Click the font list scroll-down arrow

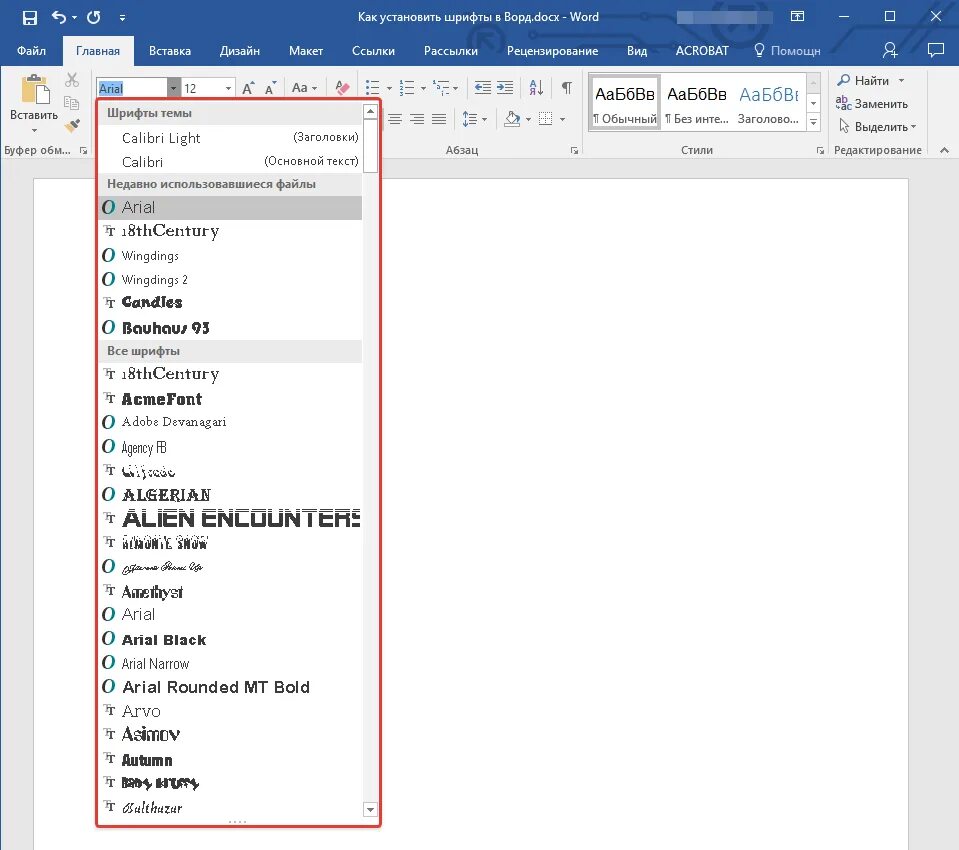tap(370, 810)
